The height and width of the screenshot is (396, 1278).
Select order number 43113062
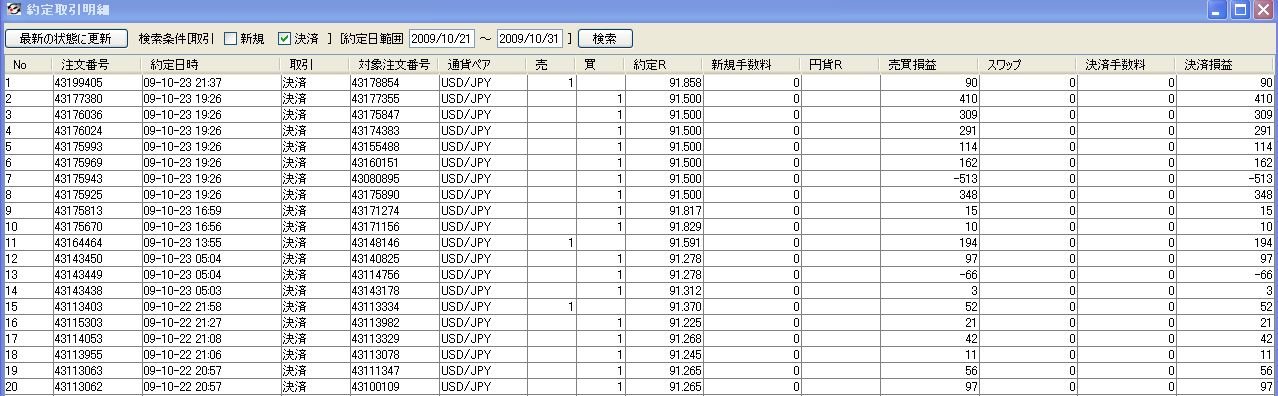79,387
